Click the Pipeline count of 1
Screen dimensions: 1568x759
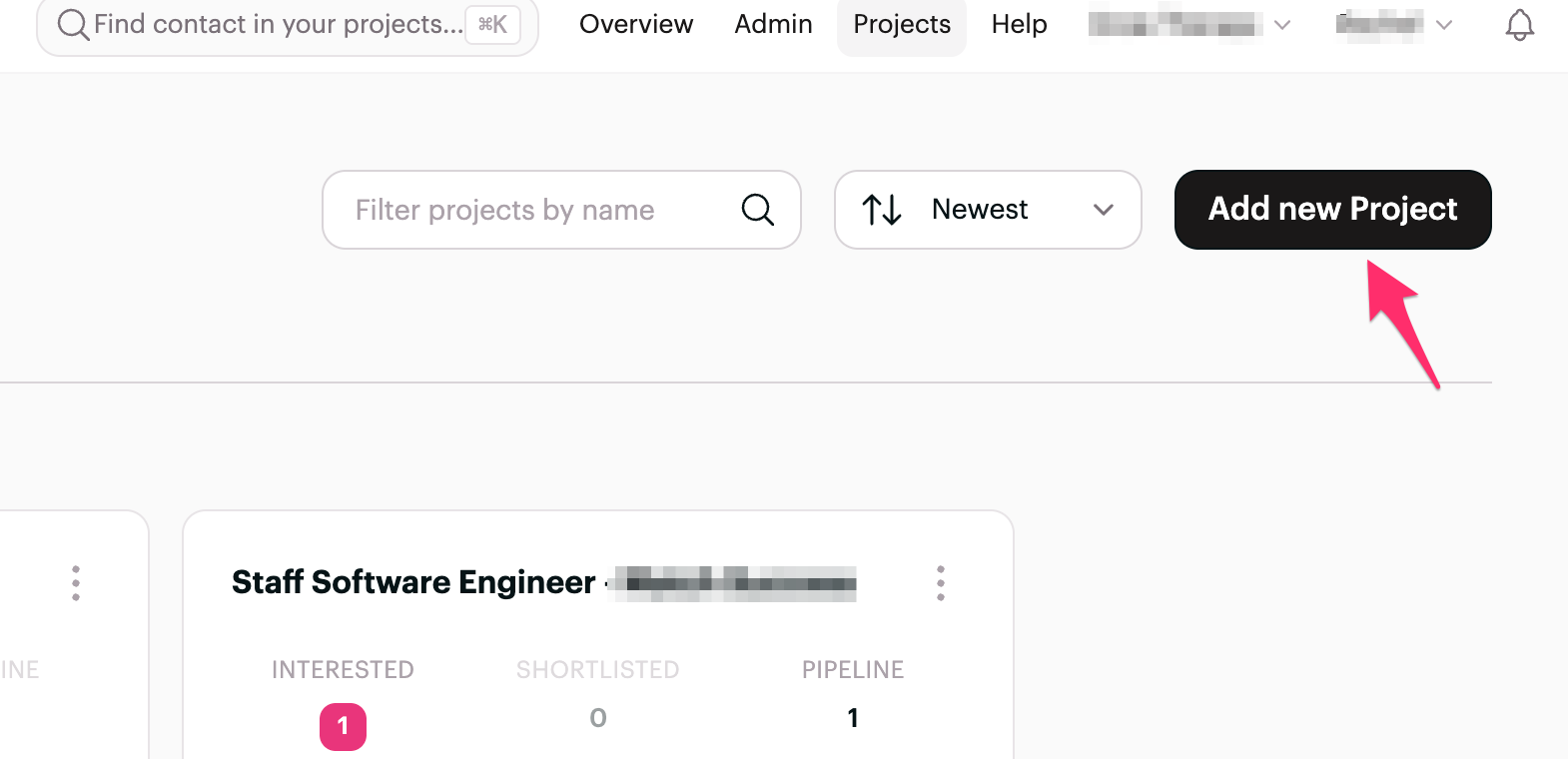pos(853,718)
